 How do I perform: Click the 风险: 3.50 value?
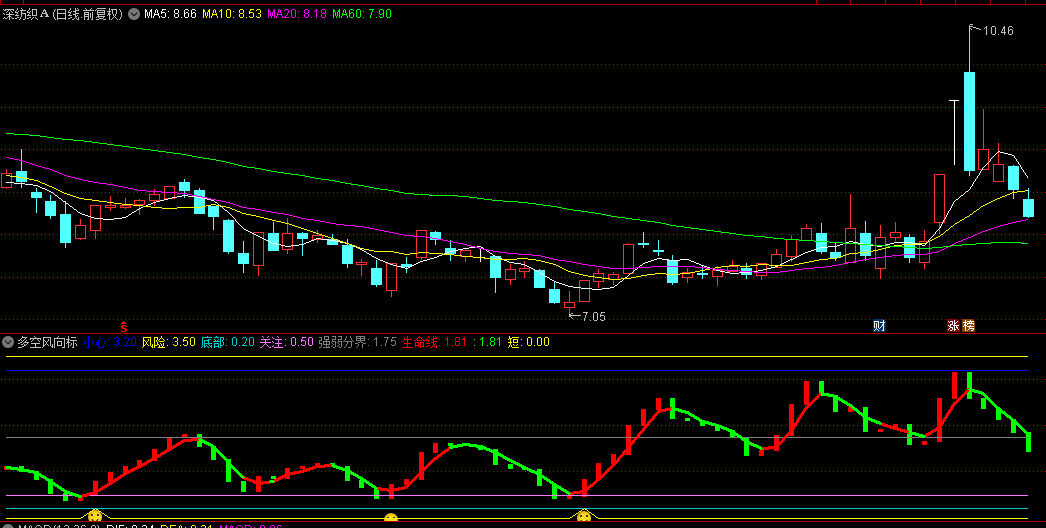click(169, 342)
